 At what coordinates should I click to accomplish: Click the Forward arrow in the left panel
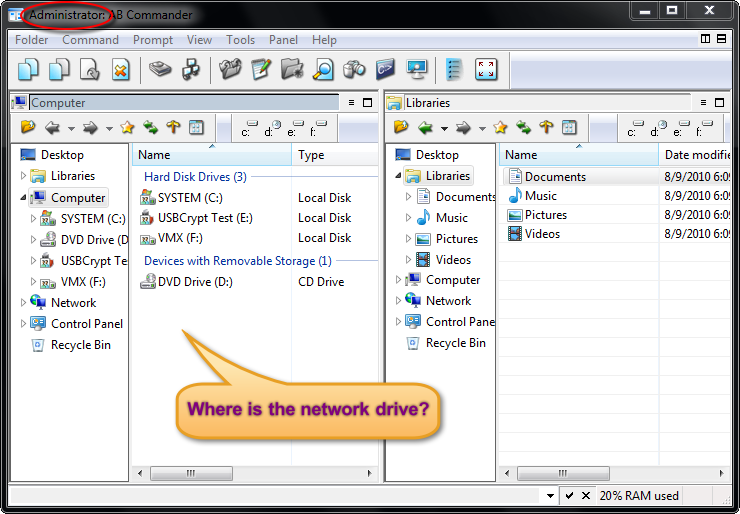(x=90, y=127)
